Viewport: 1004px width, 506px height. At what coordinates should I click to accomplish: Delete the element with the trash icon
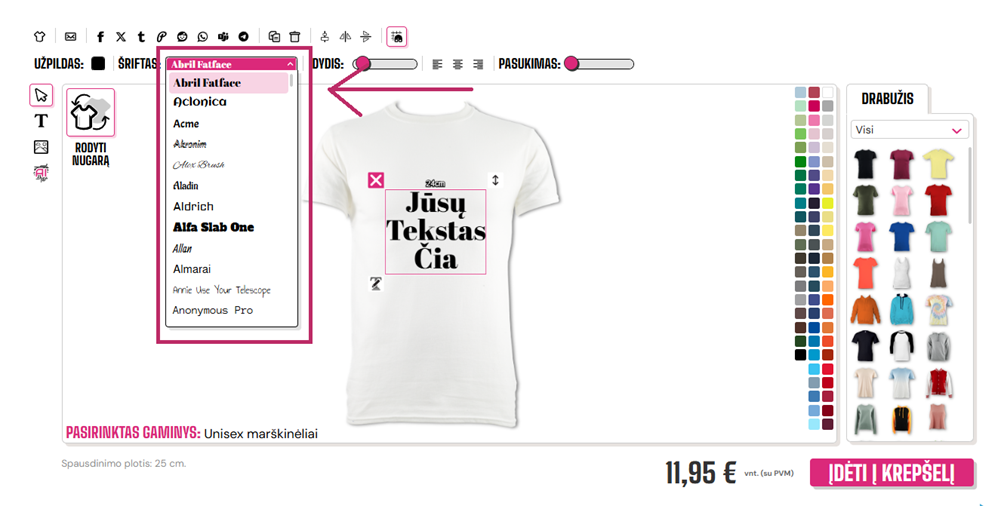[x=295, y=37]
